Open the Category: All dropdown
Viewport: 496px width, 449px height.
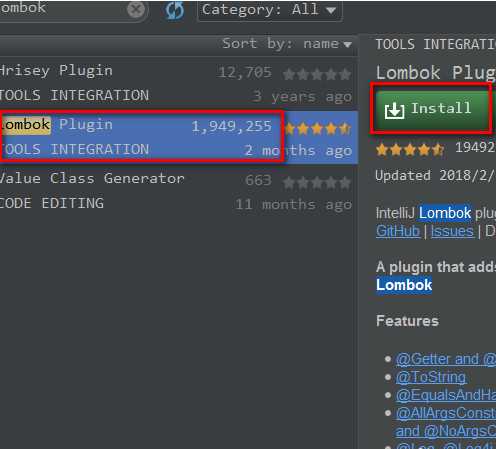[x=270, y=10]
